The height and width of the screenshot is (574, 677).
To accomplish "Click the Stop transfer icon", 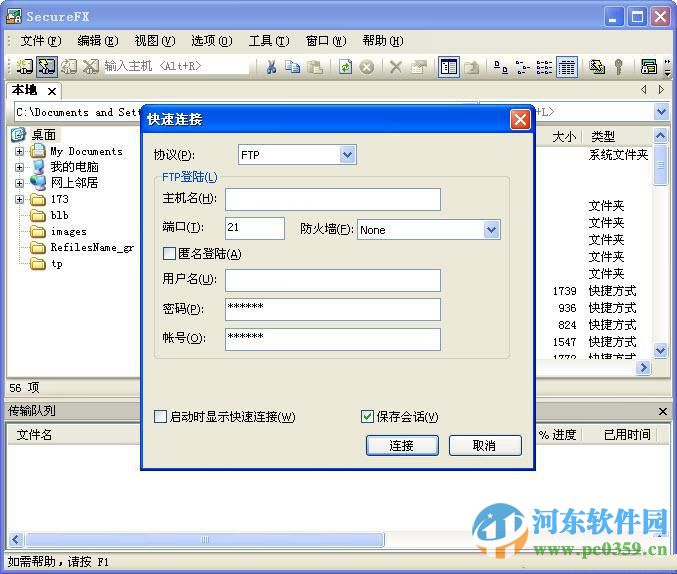I will coord(367,67).
